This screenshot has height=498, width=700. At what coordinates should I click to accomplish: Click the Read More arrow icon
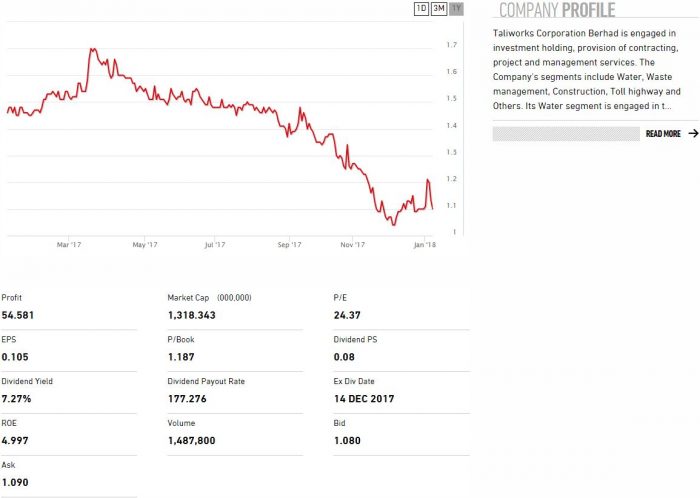[693, 133]
